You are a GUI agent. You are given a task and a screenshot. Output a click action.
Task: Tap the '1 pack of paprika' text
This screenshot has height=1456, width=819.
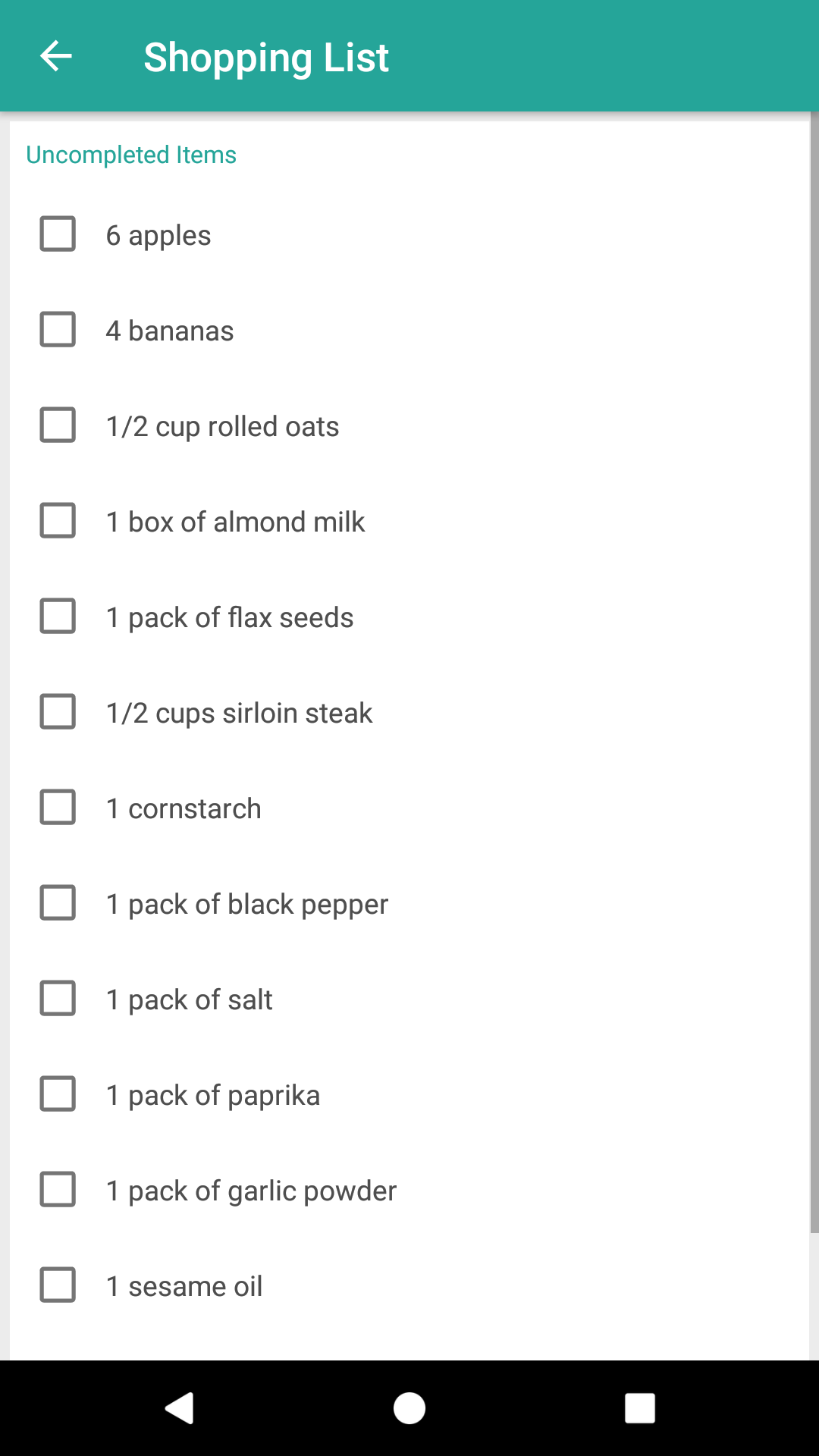click(213, 1096)
